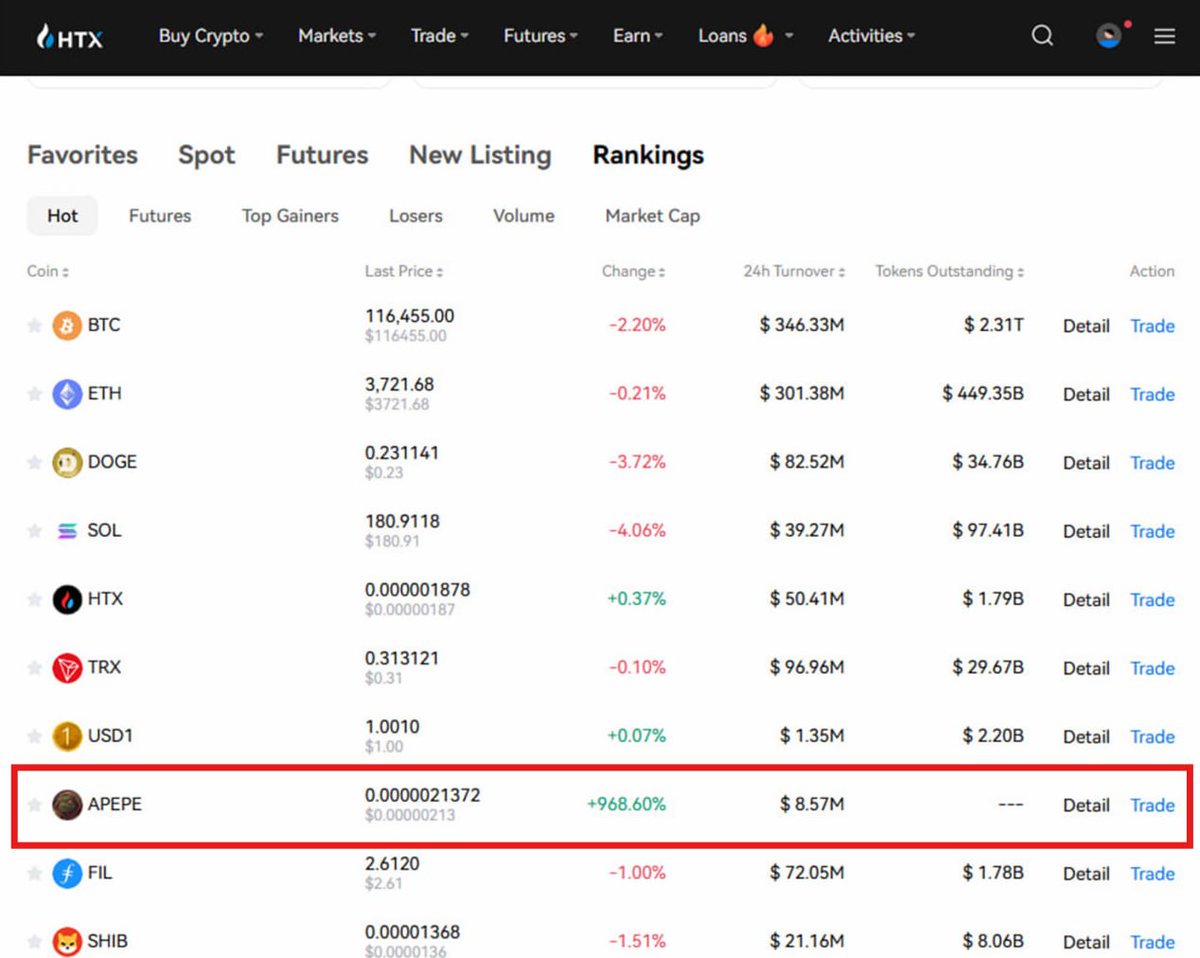Click the SOL coin icon
1200x958 pixels.
pyautogui.click(x=67, y=531)
